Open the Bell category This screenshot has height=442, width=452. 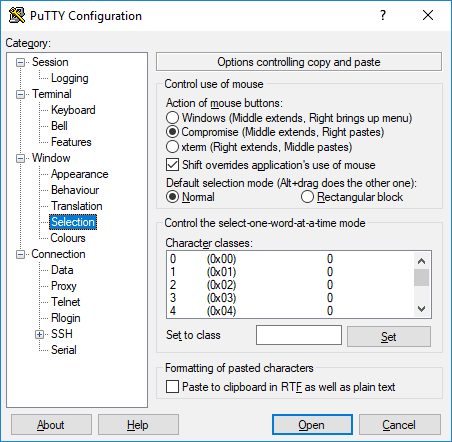[59, 126]
